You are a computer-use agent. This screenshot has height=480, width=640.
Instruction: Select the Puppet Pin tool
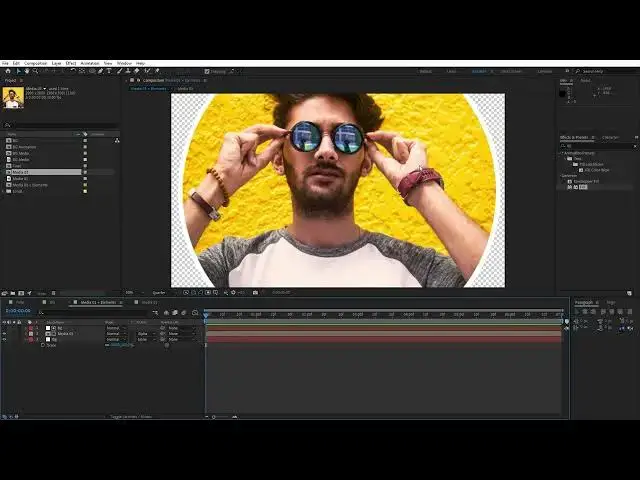point(156,71)
